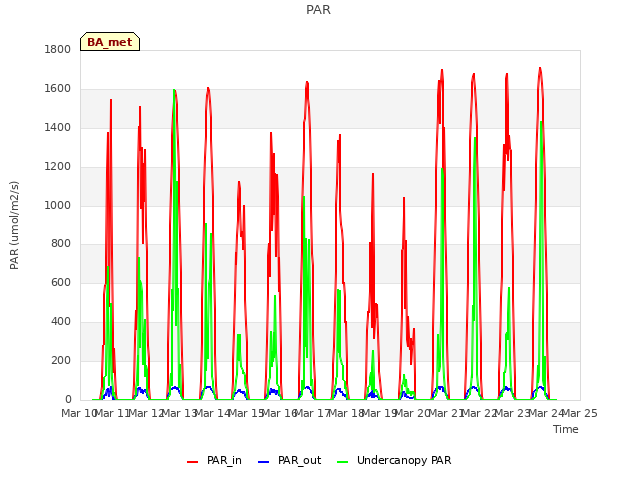The height and width of the screenshot is (480, 640).
Task: Click the Mar 13 x-axis label
Action: tap(179, 413)
